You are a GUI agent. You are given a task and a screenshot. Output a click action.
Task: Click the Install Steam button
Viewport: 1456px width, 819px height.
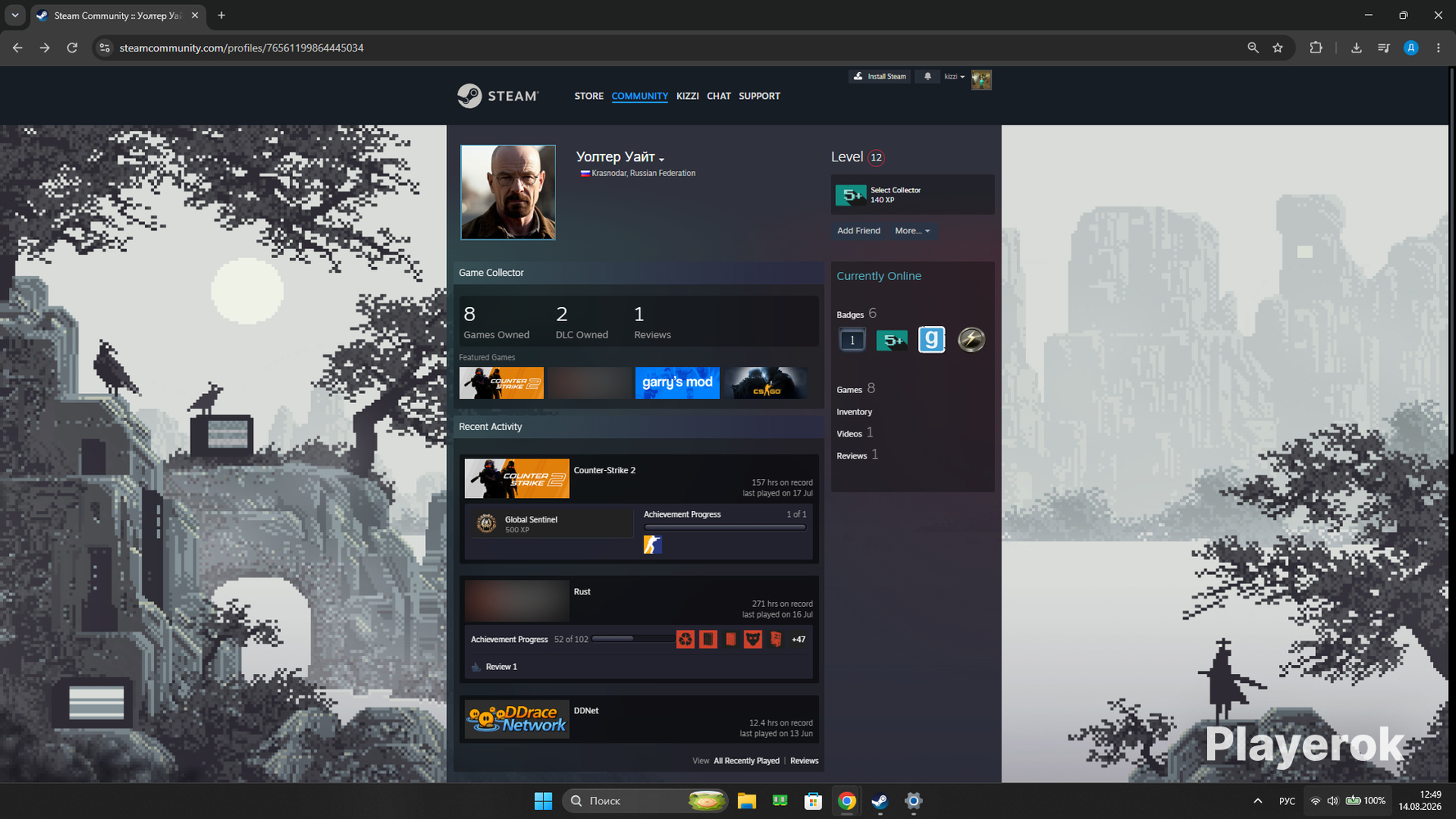[880, 76]
